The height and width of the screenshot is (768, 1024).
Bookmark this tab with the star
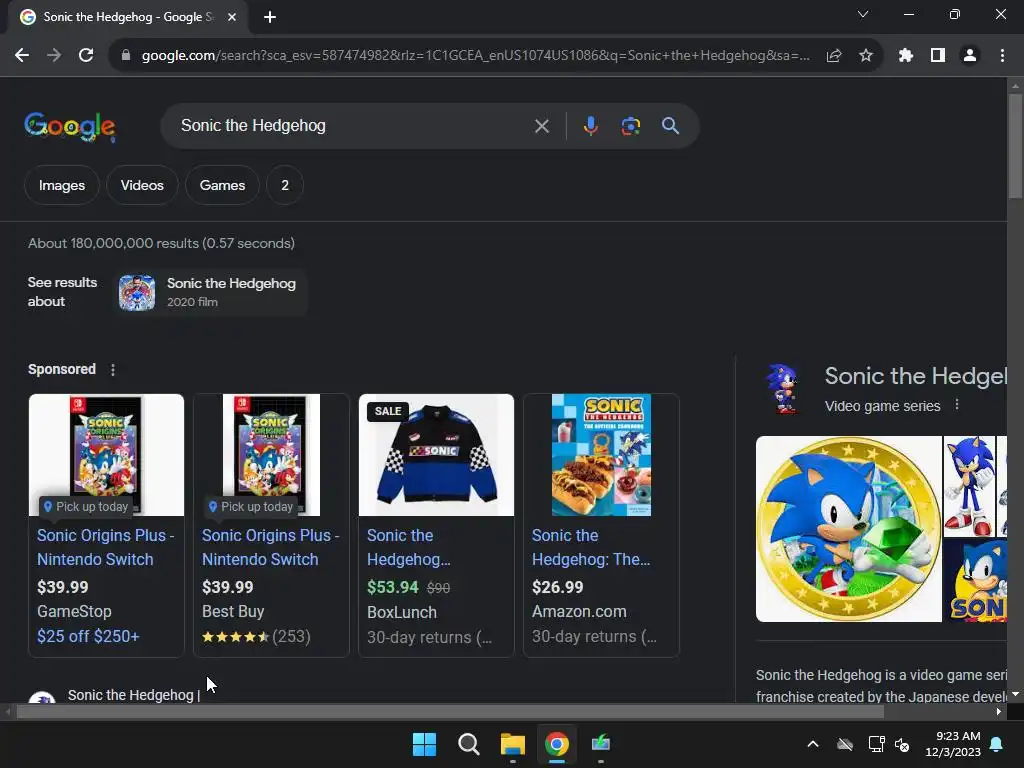tap(866, 56)
